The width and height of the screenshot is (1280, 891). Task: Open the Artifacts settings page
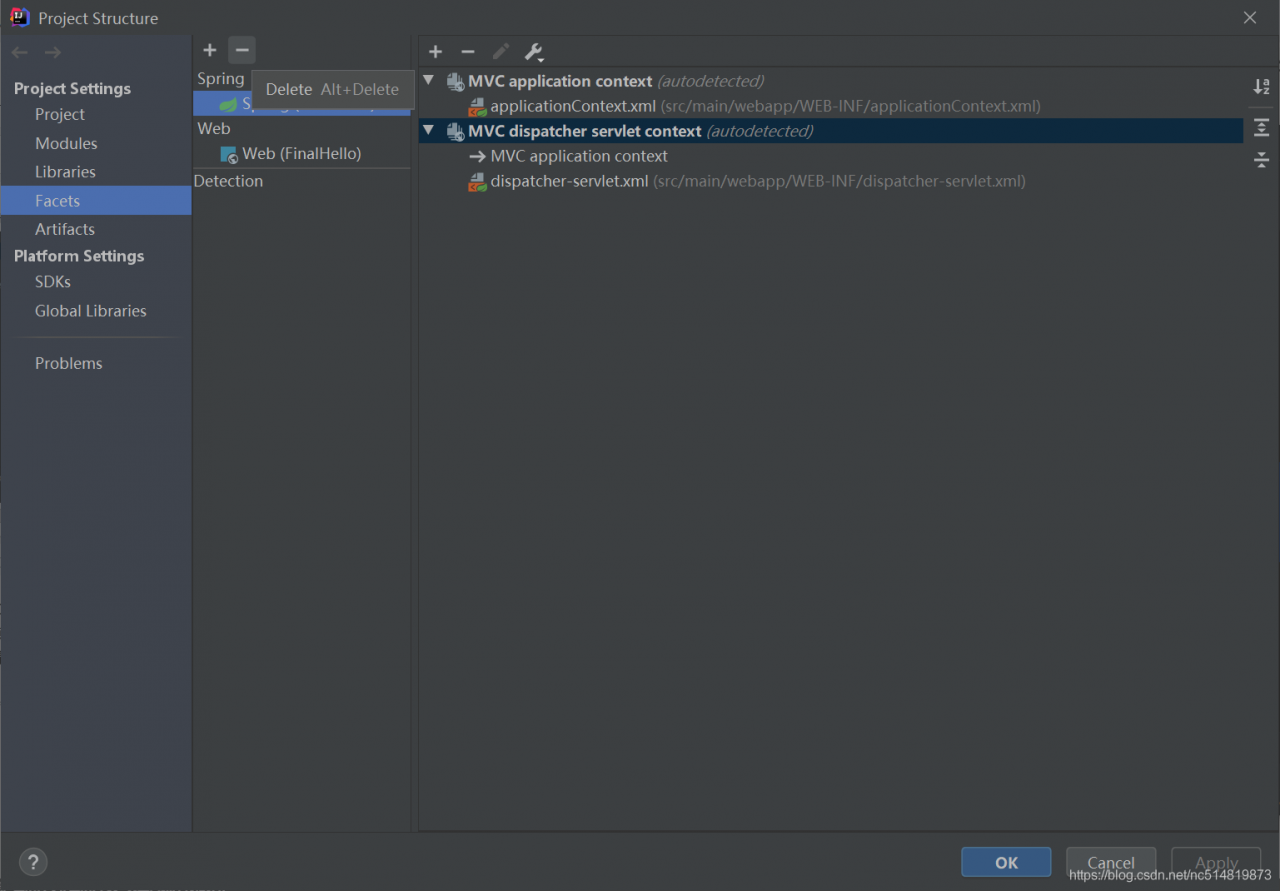click(x=65, y=229)
